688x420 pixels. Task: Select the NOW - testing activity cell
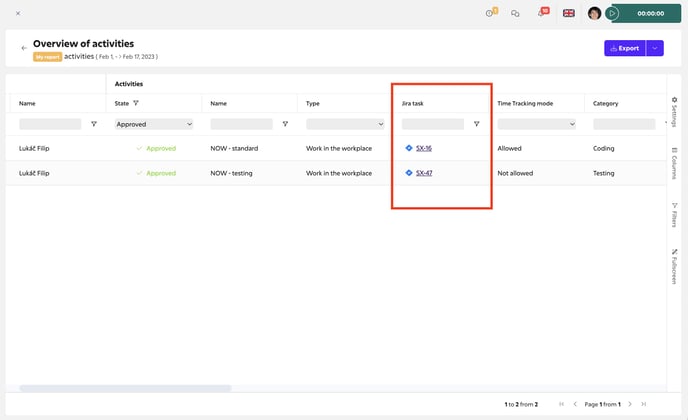(231, 173)
